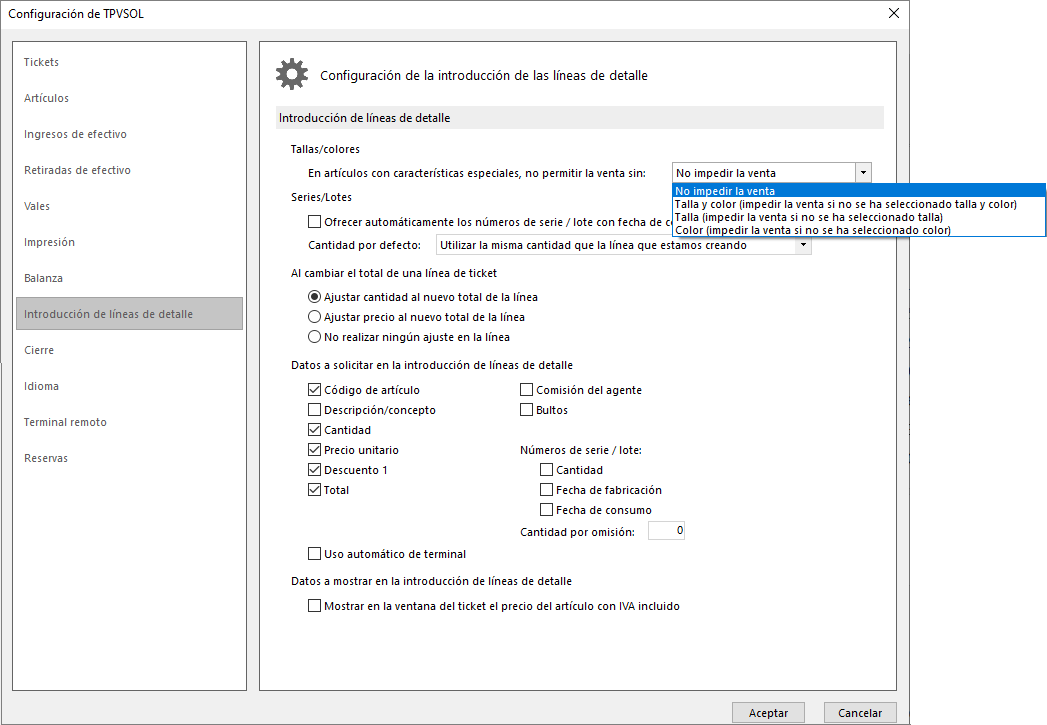Select 'Ajustar cantidad al nuevo total' radio button
Screen dimensions: 1047x725
coord(315,297)
